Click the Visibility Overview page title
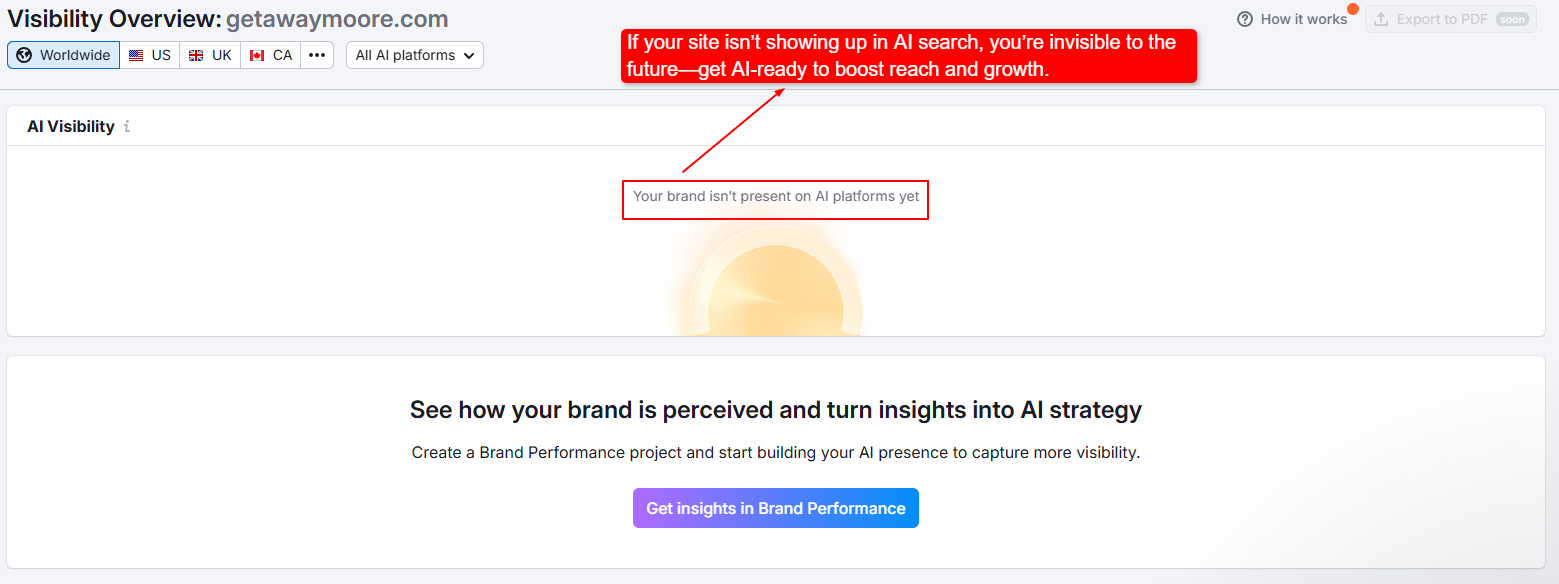The image size is (1559, 584). 113,19
